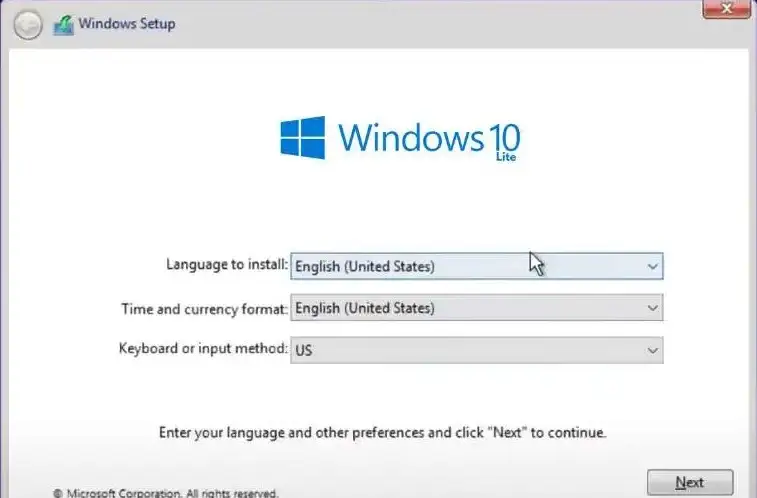
Task: Select the US value in the keyboard field
Action: (x=305, y=350)
